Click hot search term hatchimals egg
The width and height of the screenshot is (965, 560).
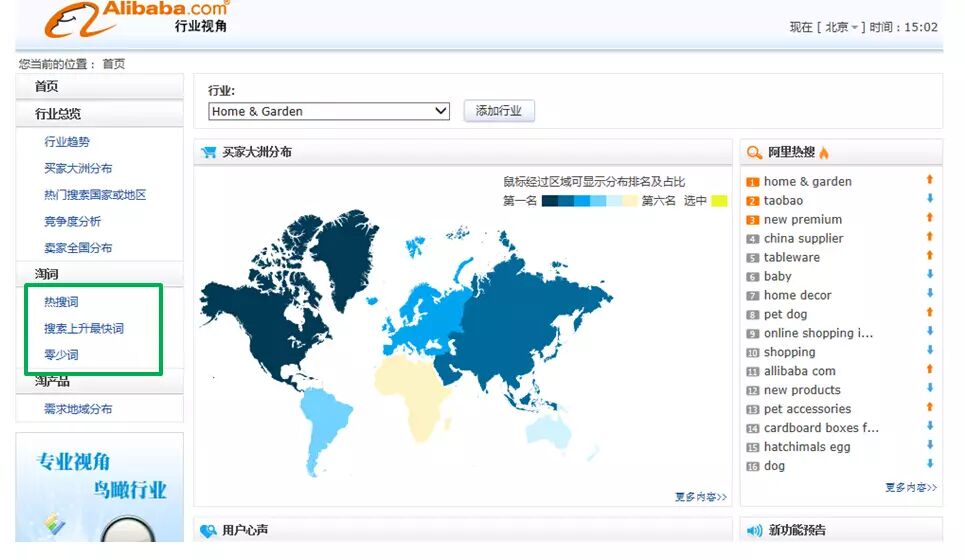807,447
